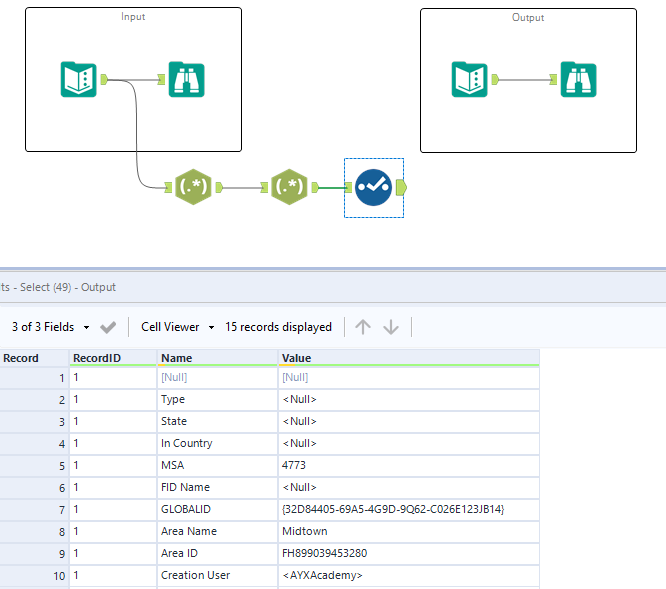Select the Browse tool in Input container
The image size is (666, 589).
point(186,79)
